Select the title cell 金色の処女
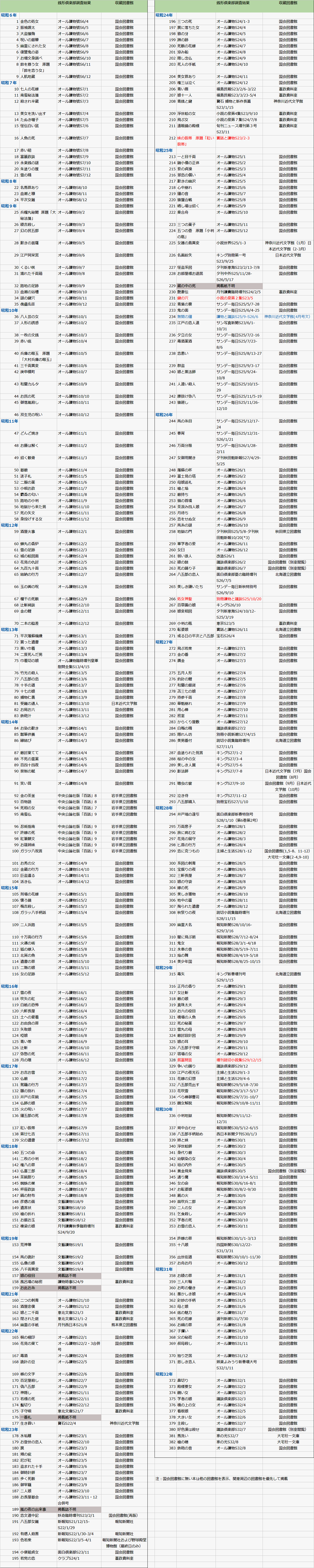314x1568 pixels. (x=29, y=21)
